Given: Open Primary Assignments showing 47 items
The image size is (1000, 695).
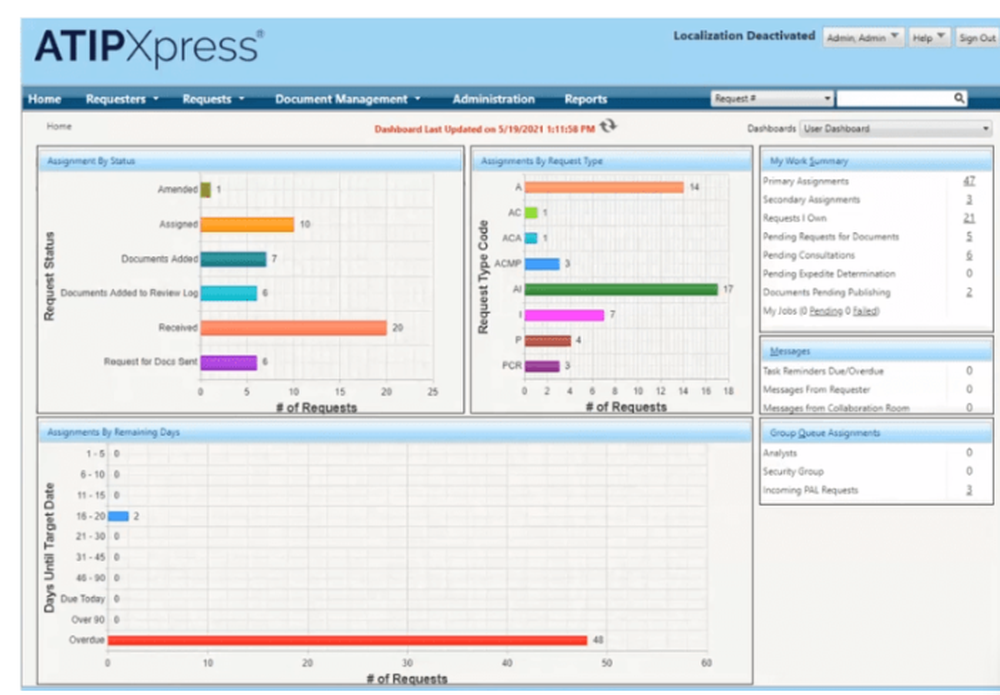Looking at the screenshot, I should tap(968, 182).
